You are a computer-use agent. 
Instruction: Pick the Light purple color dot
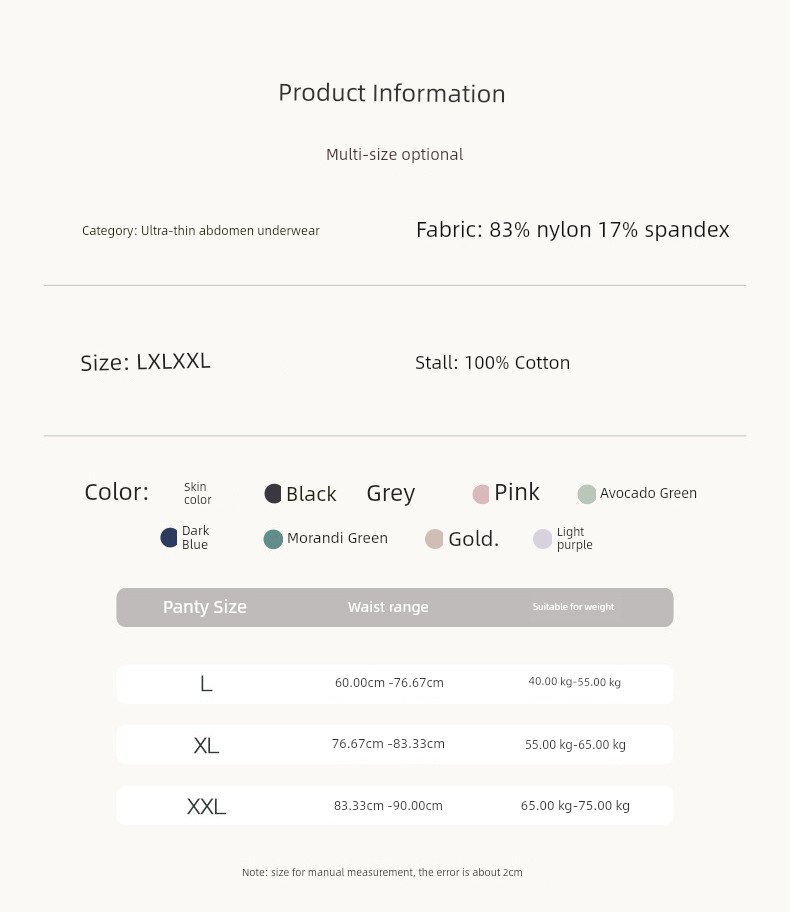tap(542, 539)
